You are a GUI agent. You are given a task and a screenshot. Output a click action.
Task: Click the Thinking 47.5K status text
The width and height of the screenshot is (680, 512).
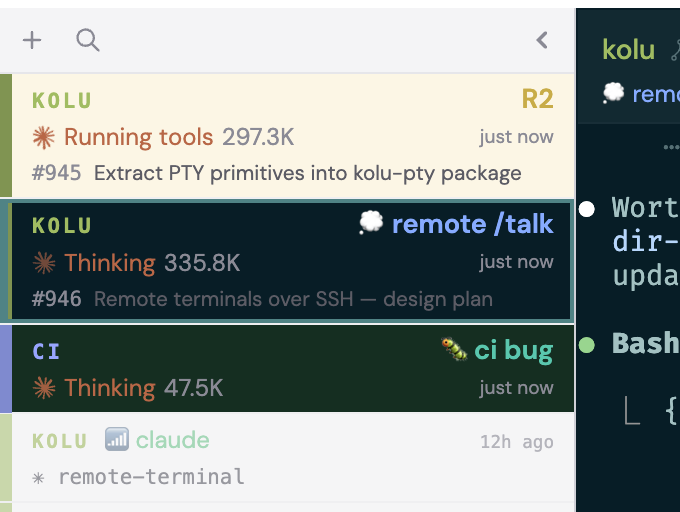[x=144, y=388]
